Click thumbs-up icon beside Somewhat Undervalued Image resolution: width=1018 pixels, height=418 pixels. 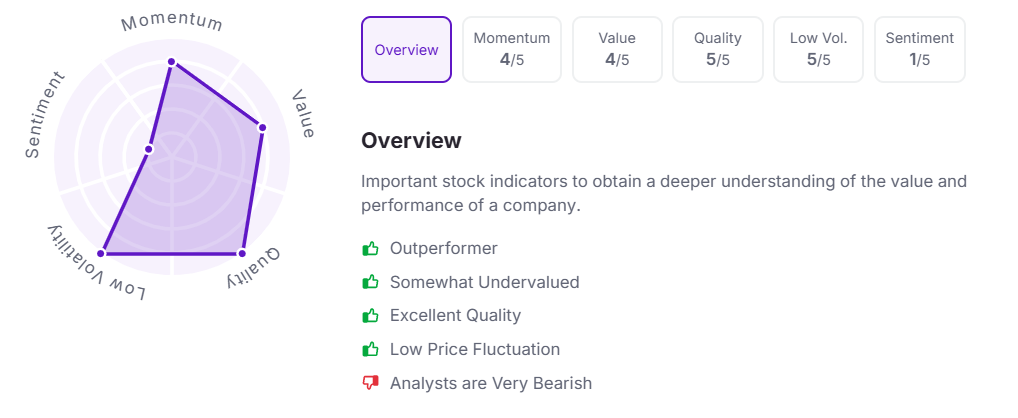[371, 283]
